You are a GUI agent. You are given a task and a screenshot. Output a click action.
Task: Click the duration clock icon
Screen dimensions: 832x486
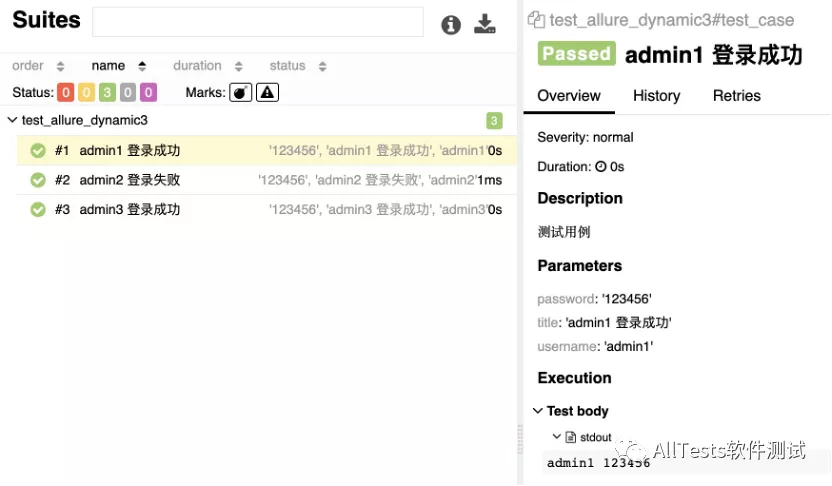[x=601, y=167]
